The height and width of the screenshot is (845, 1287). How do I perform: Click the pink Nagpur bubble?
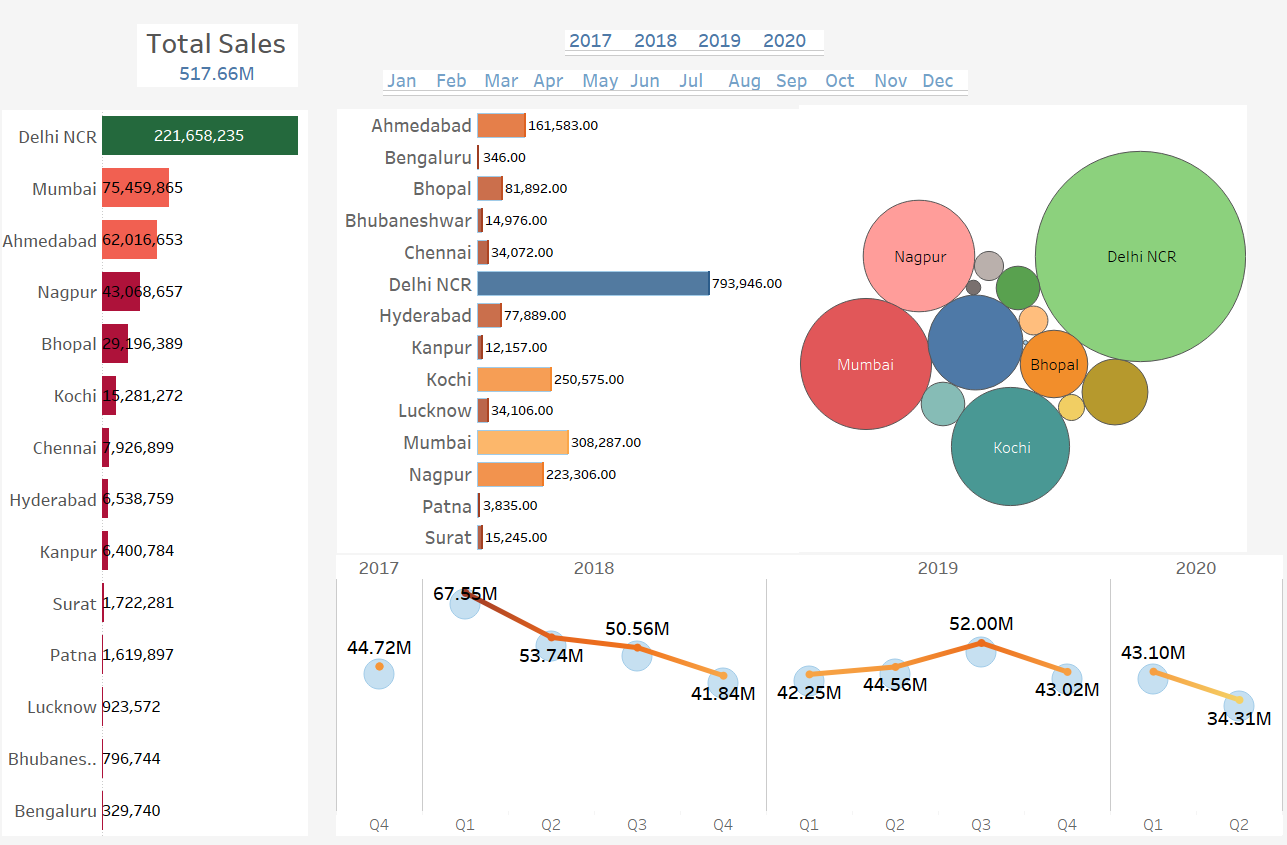click(x=919, y=257)
